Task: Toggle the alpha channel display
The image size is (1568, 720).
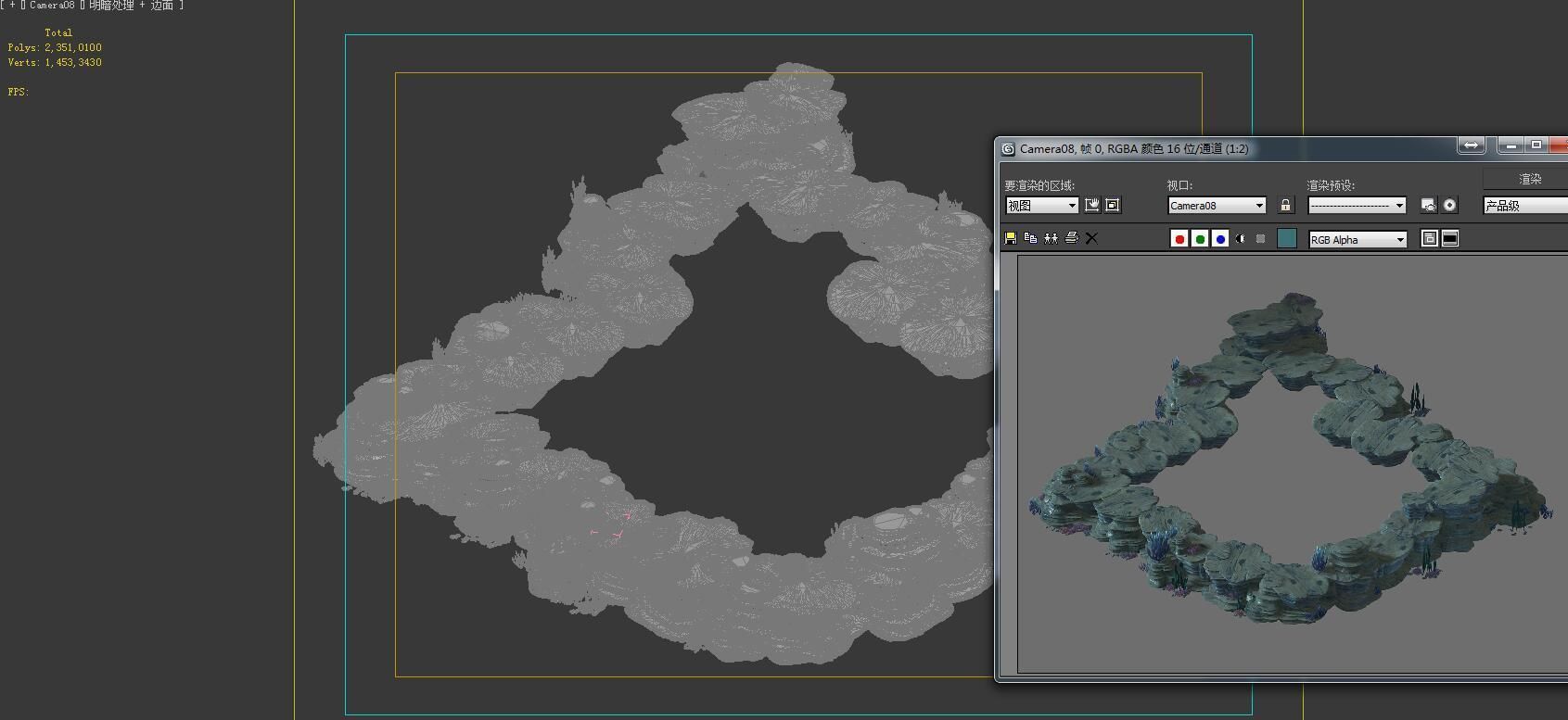Action: 1241,239
